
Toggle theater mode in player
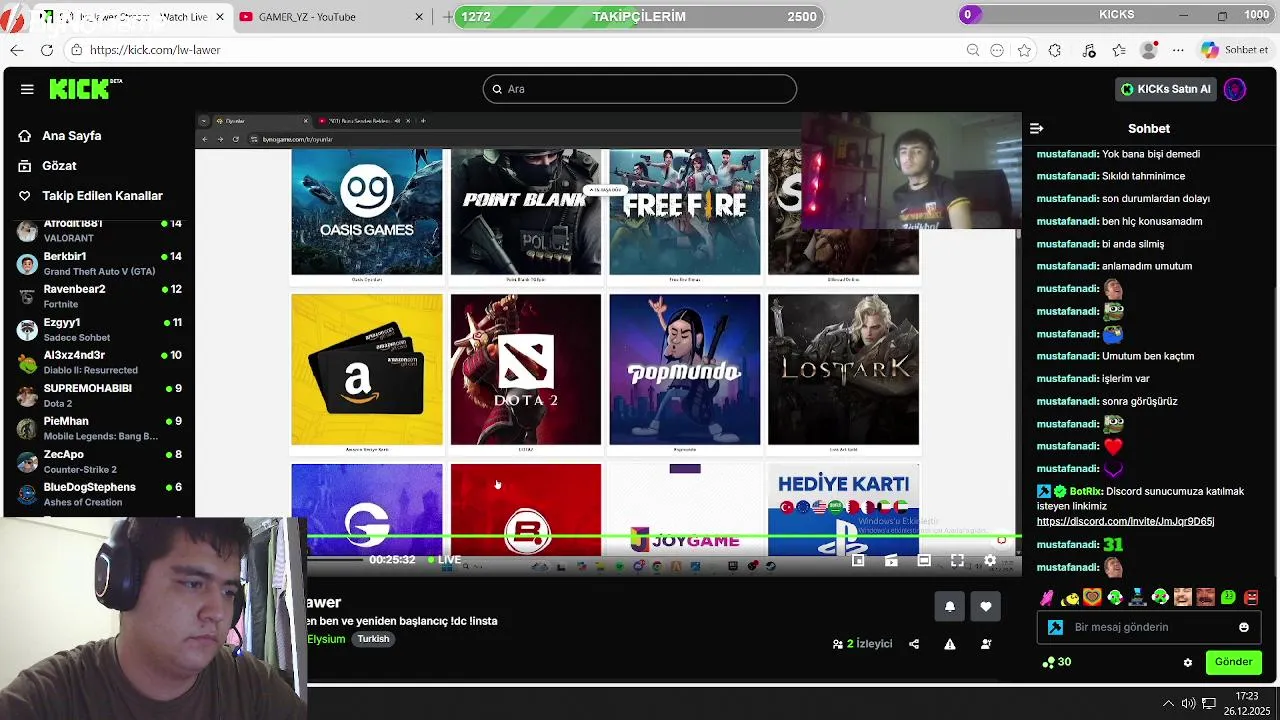tap(924, 561)
